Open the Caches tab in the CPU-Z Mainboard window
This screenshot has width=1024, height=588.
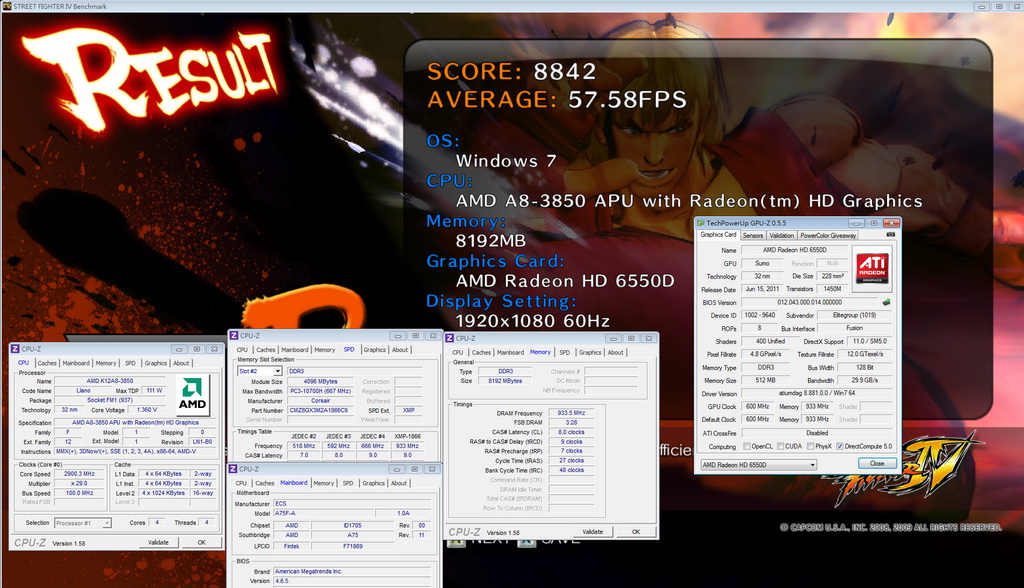(264, 483)
